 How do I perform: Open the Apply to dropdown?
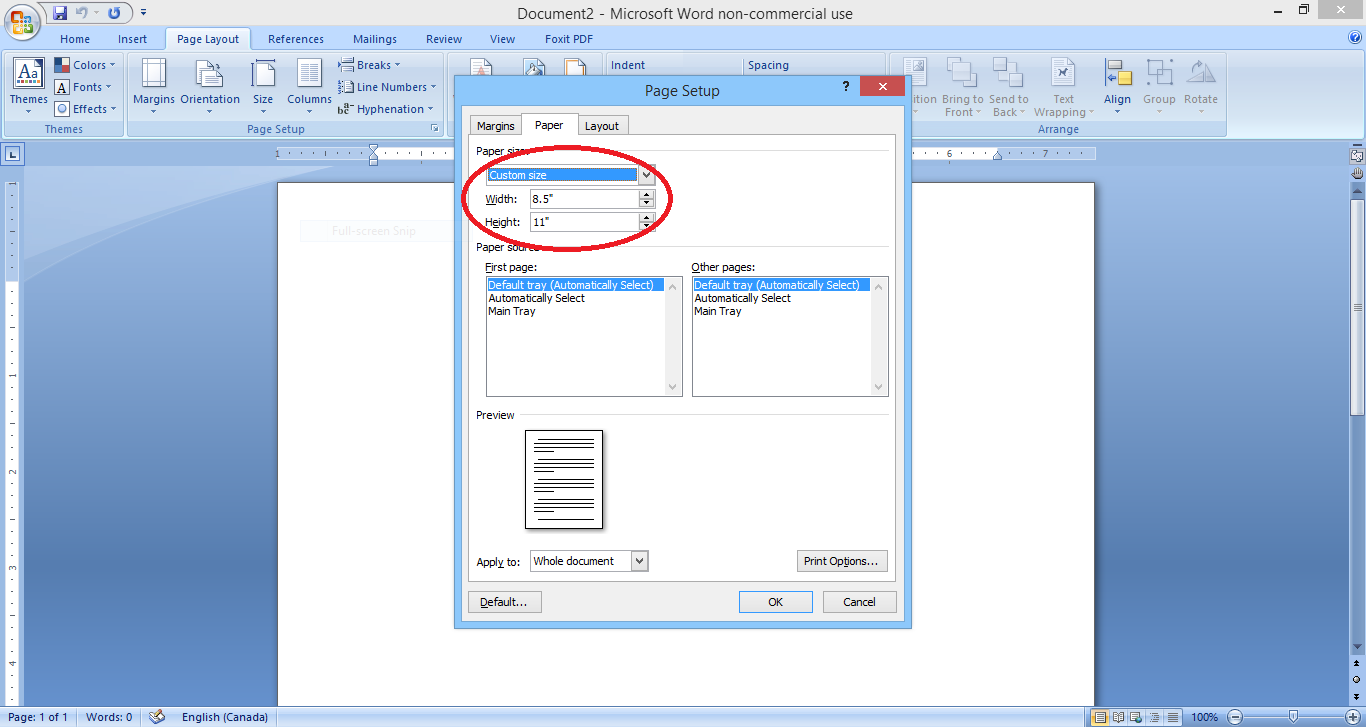(640, 561)
